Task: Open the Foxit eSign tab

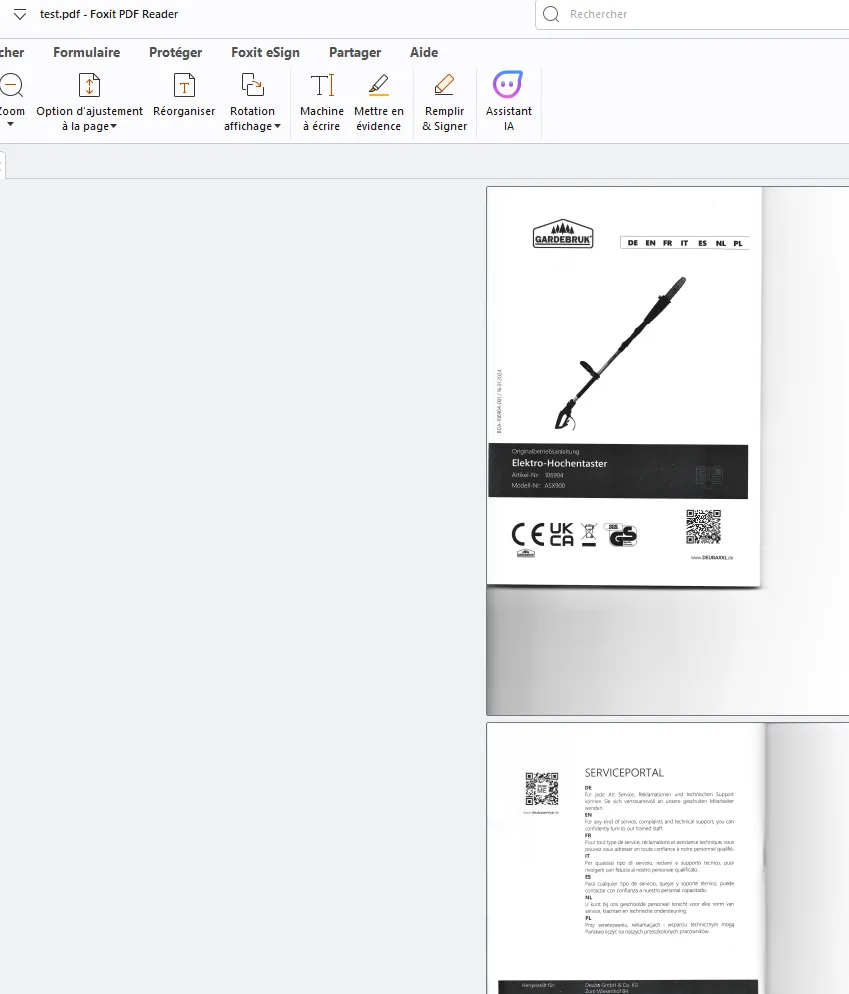Action: click(265, 53)
